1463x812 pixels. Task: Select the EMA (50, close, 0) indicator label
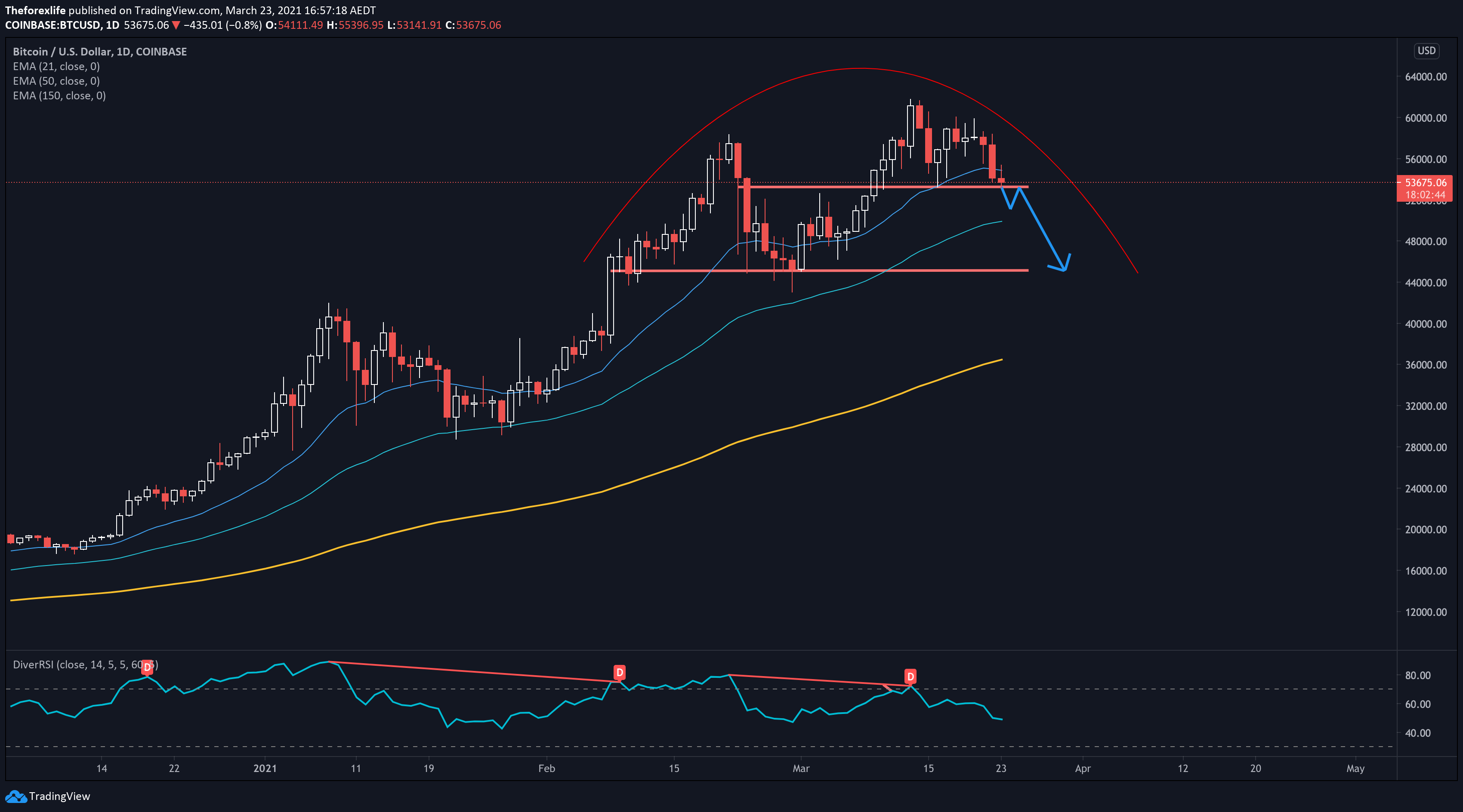click(56, 81)
